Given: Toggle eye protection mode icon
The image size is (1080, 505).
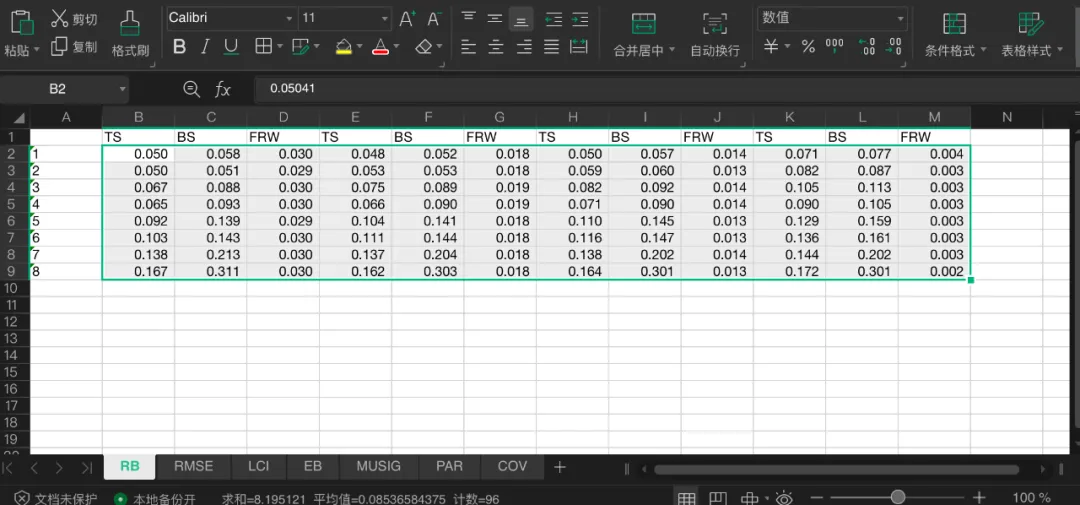Looking at the screenshot, I should 783,497.
